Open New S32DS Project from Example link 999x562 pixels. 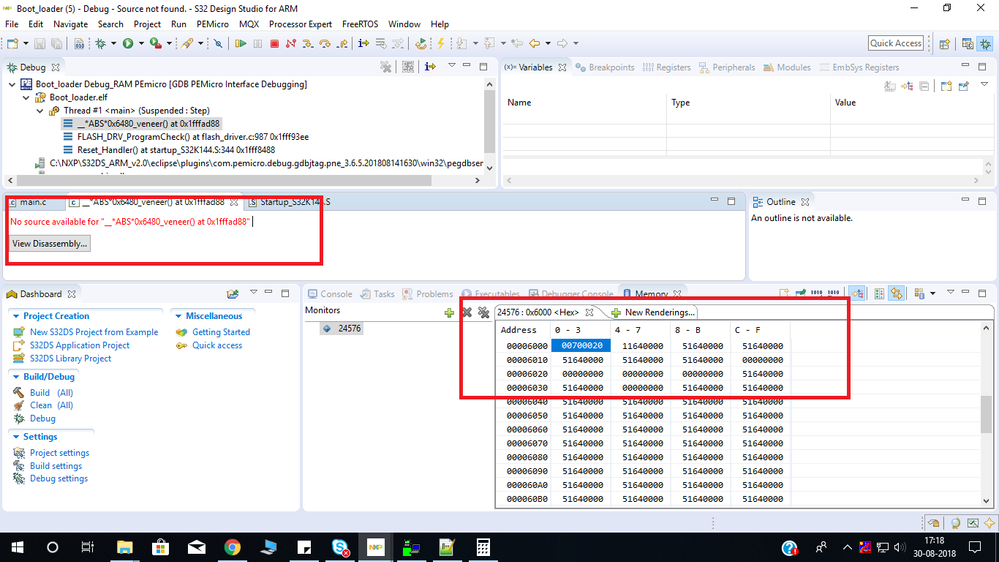(x=94, y=332)
